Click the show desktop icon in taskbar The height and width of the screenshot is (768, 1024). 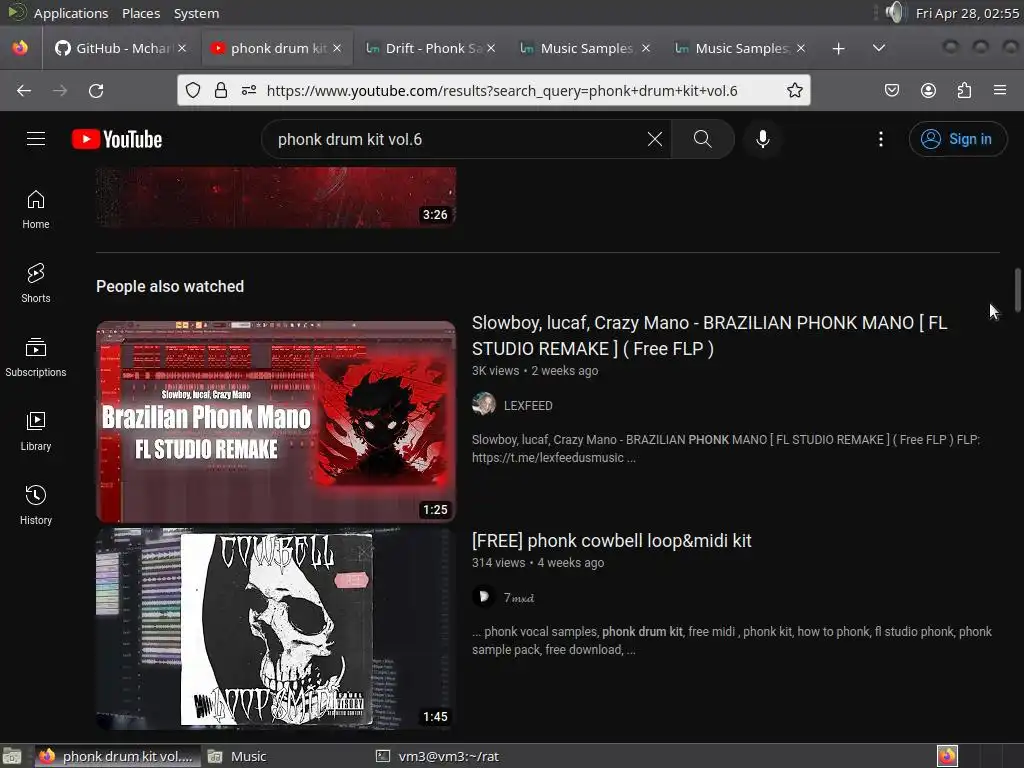point(12,756)
